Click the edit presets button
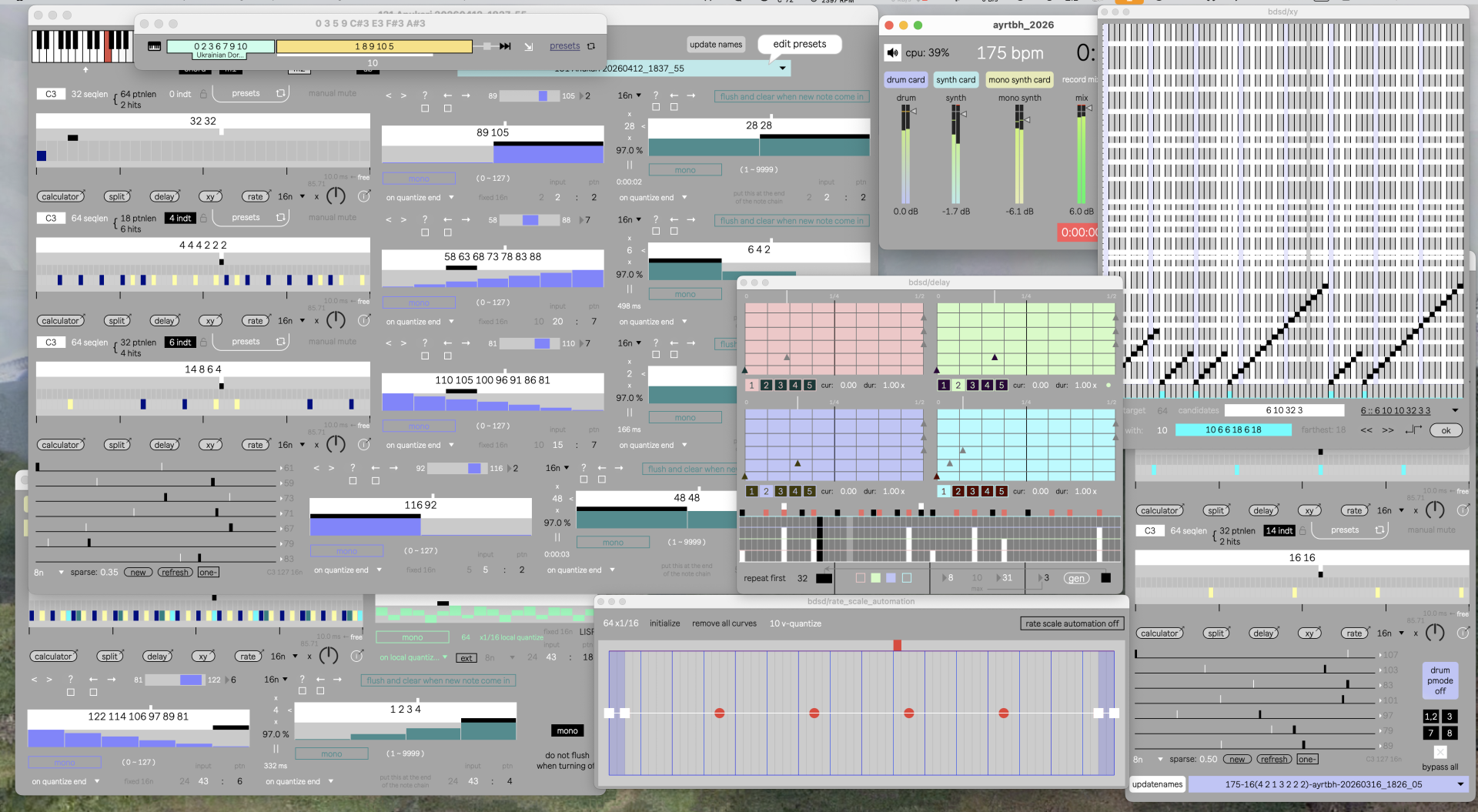The height and width of the screenshot is (812, 1478). point(799,44)
